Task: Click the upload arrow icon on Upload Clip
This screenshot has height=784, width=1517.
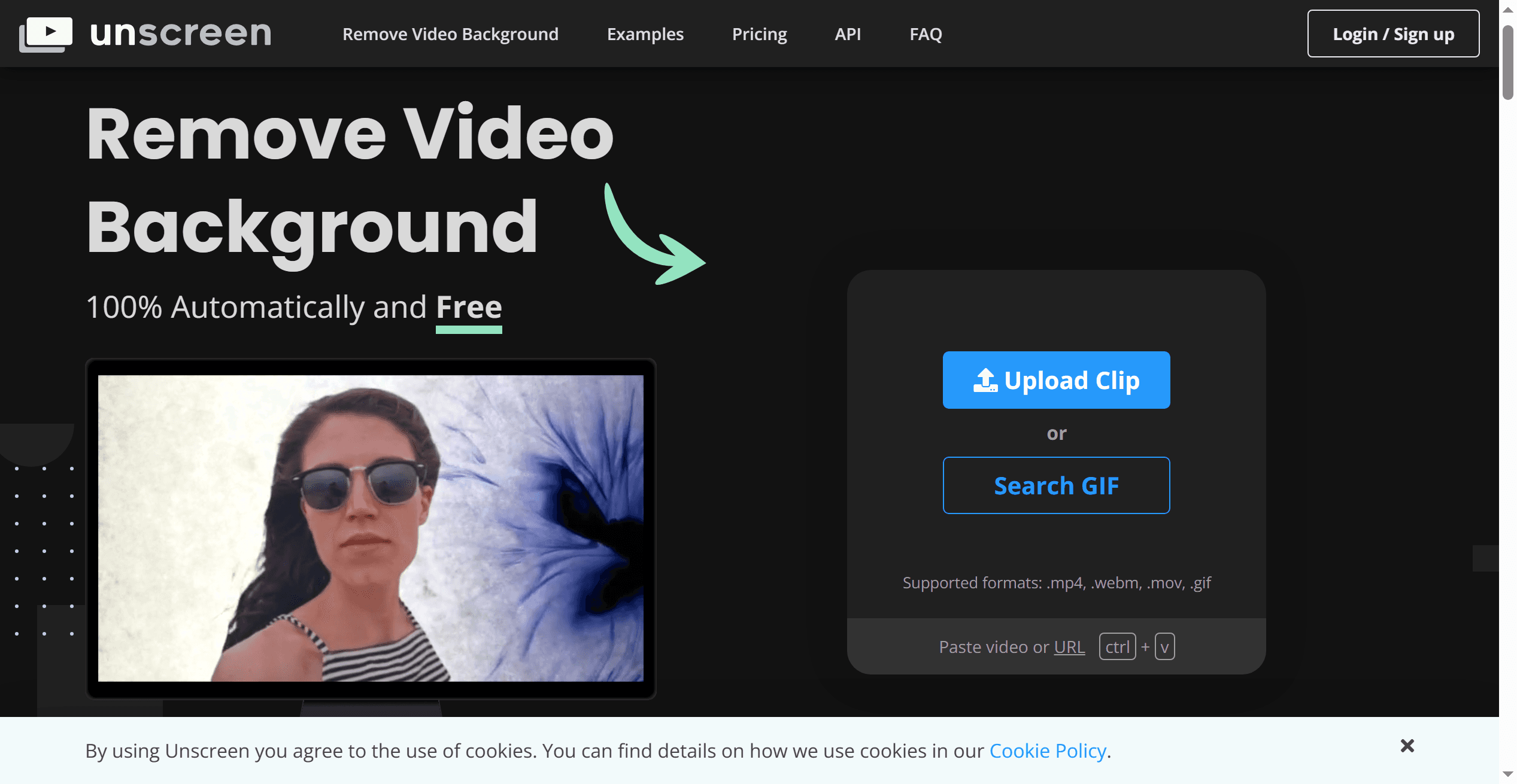Action: pyautogui.click(x=985, y=381)
